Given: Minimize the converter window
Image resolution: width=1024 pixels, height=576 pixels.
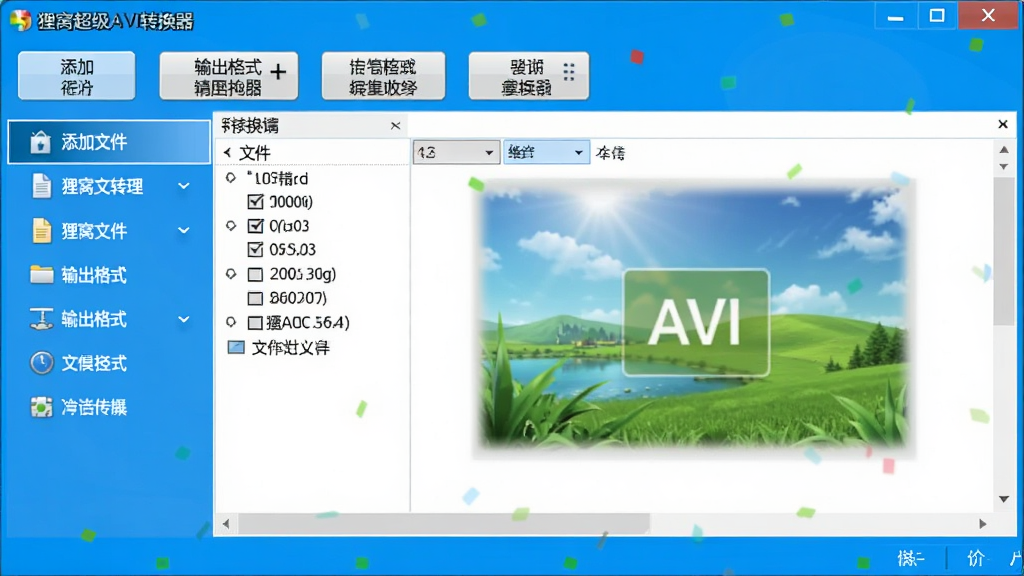Looking at the screenshot, I should click(895, 16).
